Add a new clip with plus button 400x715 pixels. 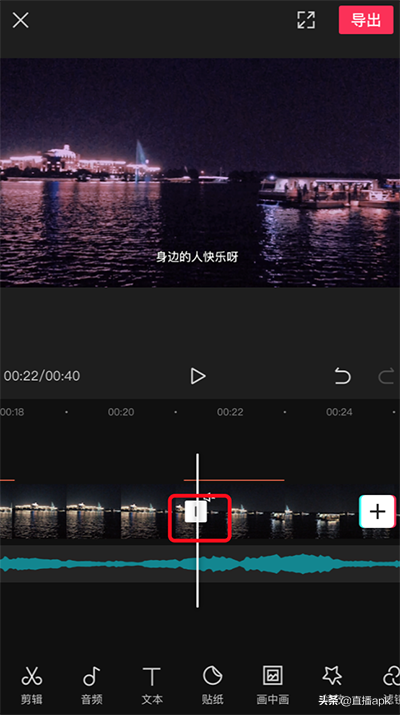(377, 512)
